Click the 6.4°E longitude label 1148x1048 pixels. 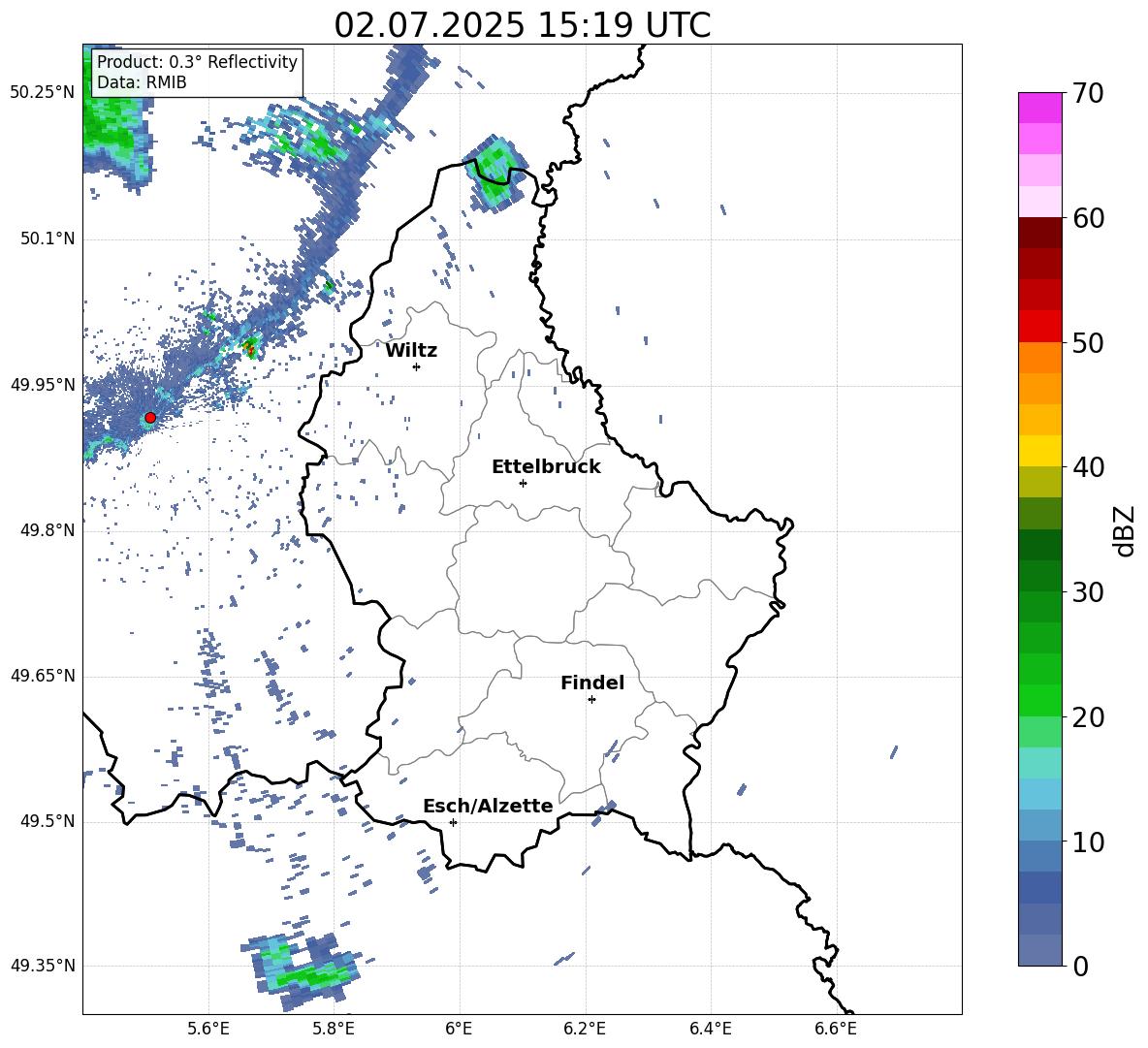click(x=710, y=1029)
